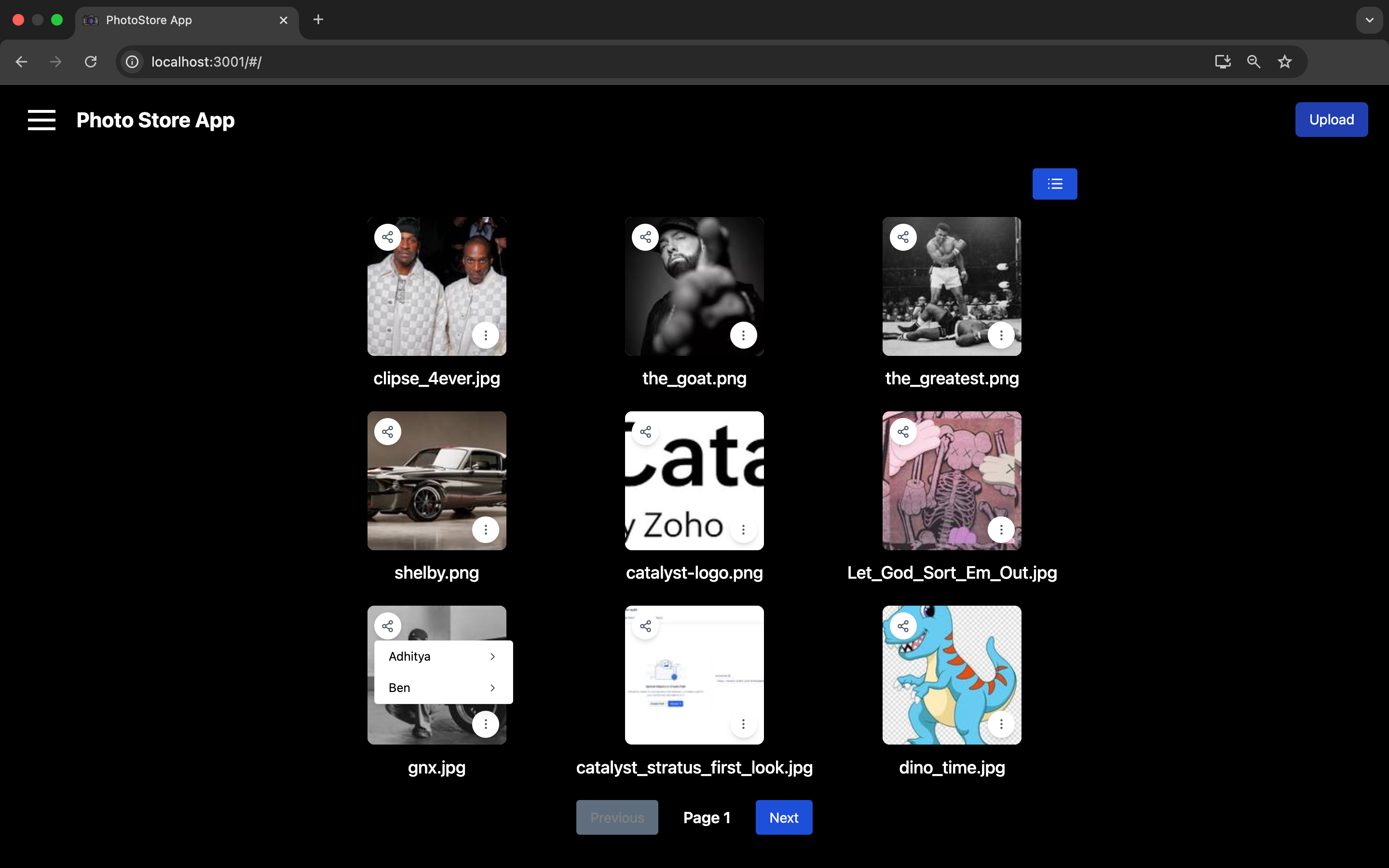Open three-dot menu on dino_time.jpg
1389x868 pixels.
pyautogui.click(x=1001, y=724)
